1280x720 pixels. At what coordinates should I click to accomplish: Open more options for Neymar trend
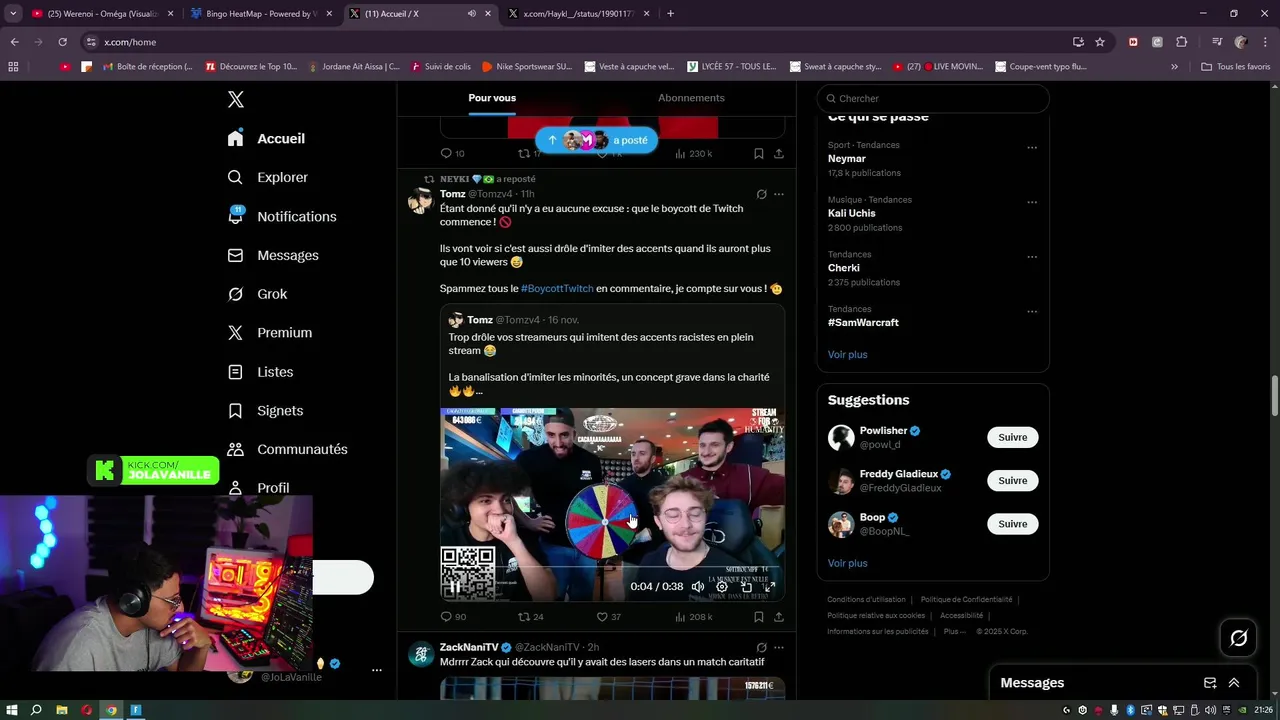point(1032,148)
